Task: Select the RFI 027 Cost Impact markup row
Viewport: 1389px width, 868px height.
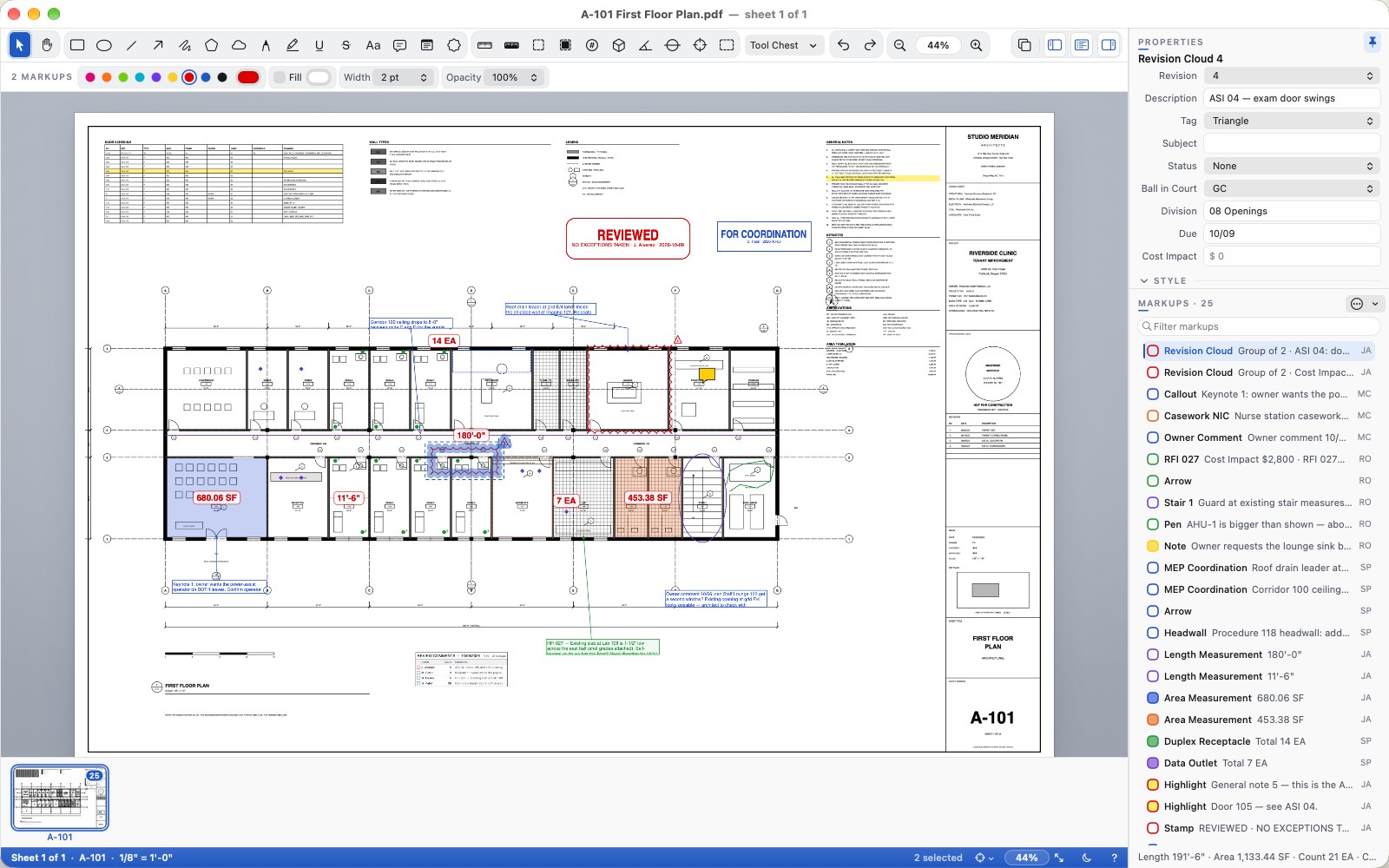Action: tap(1260, 459)
